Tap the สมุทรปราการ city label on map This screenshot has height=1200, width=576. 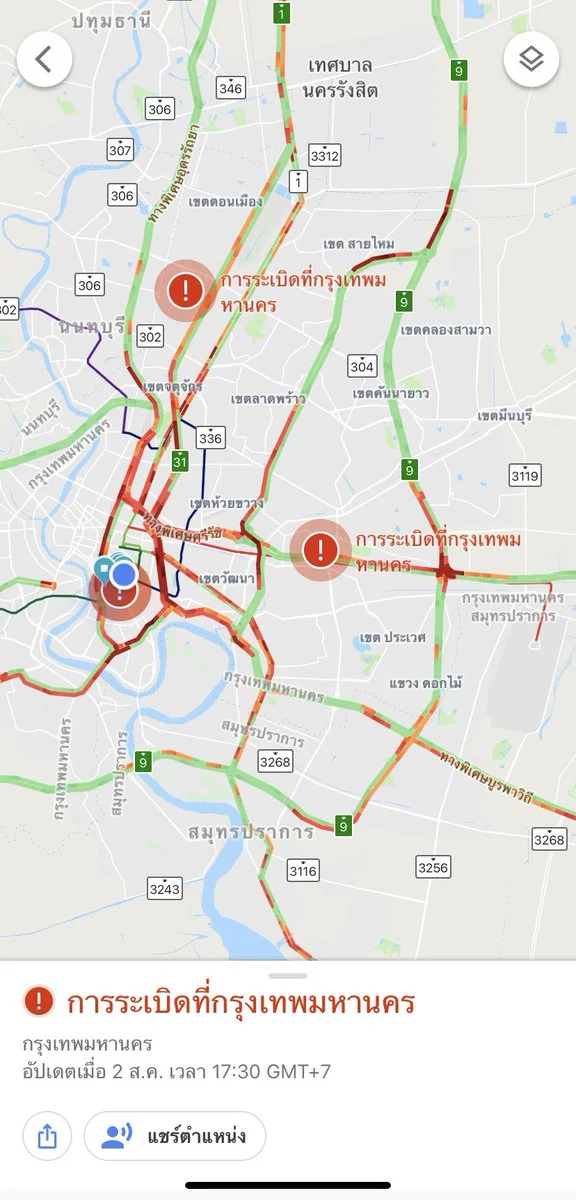click(x=250, y=832)
